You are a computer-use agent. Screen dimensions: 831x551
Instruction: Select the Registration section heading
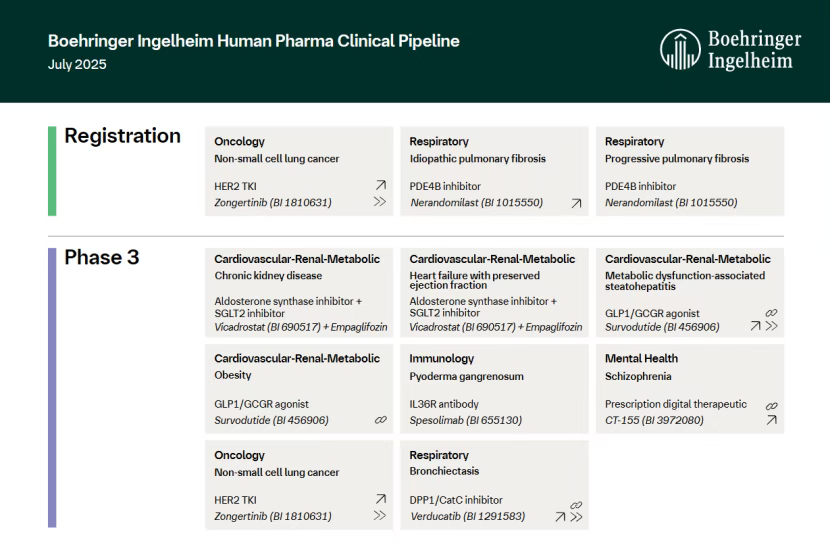coord(122,136)
